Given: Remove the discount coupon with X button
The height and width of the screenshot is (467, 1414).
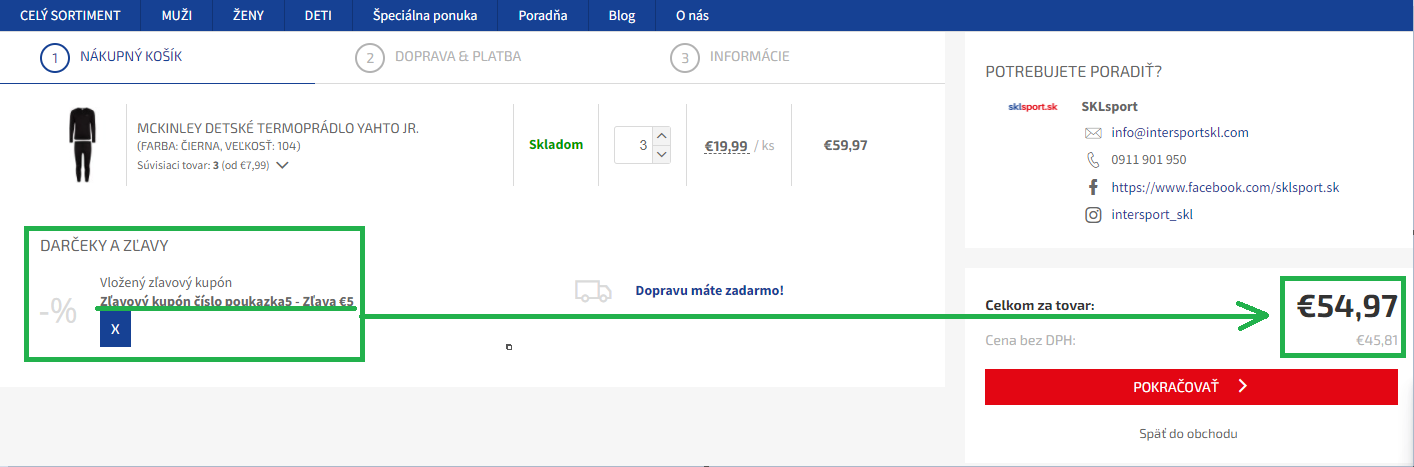Looking at the screenshot, I should (x=115, y=329).
